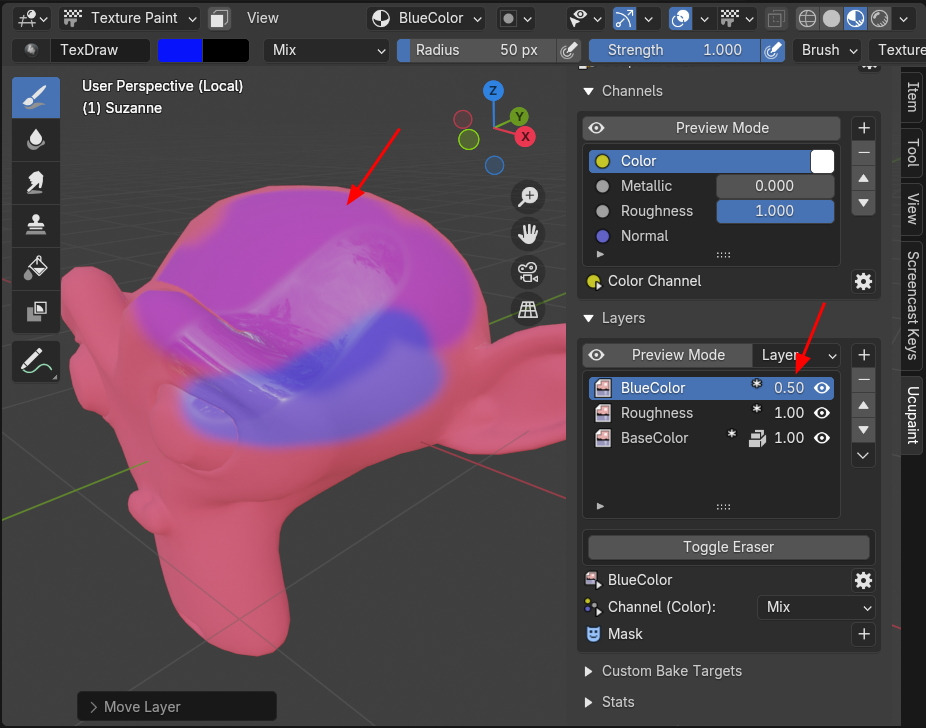Switch to rendered shading
The width and height of the screenshot is (926, 728).
[879, 18]
